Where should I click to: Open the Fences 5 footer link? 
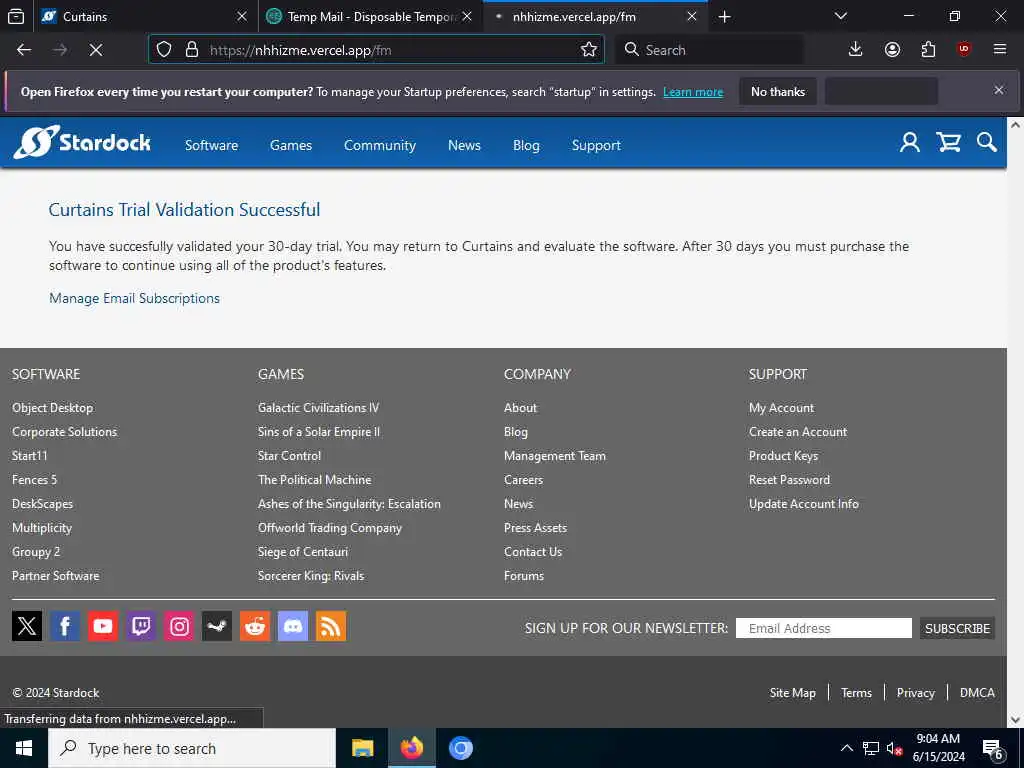click(35, 480)
